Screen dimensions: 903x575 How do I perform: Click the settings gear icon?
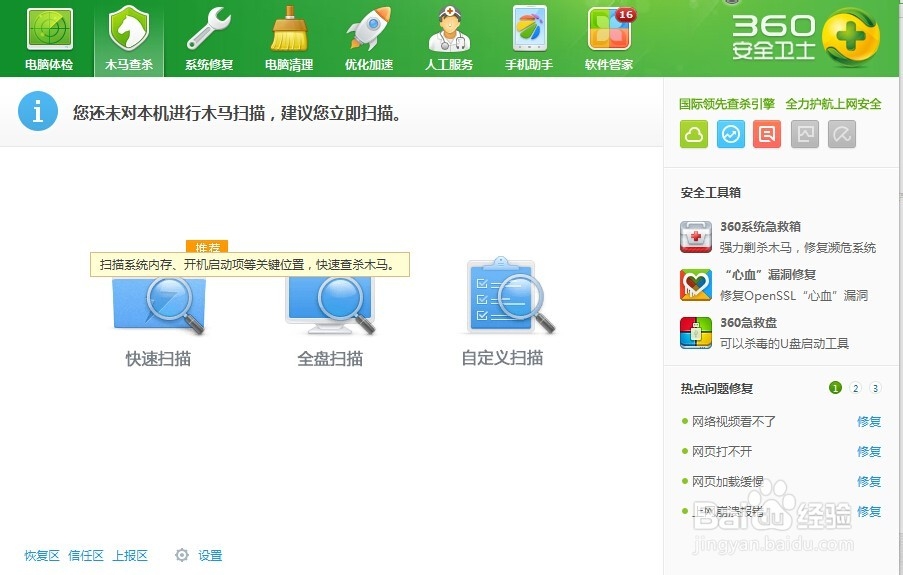(x=182, y=555)
